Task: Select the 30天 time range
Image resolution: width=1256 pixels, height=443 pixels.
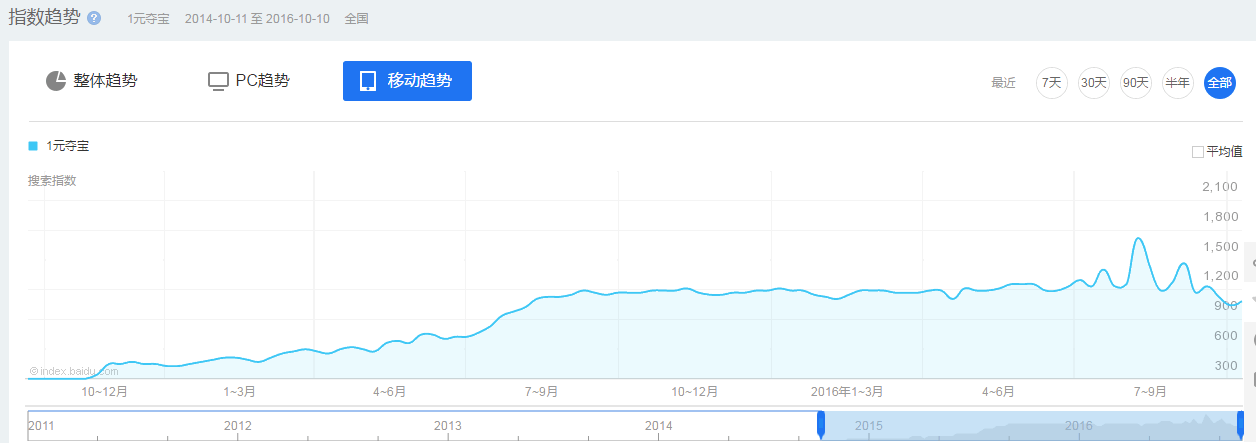Action: 1094,83
